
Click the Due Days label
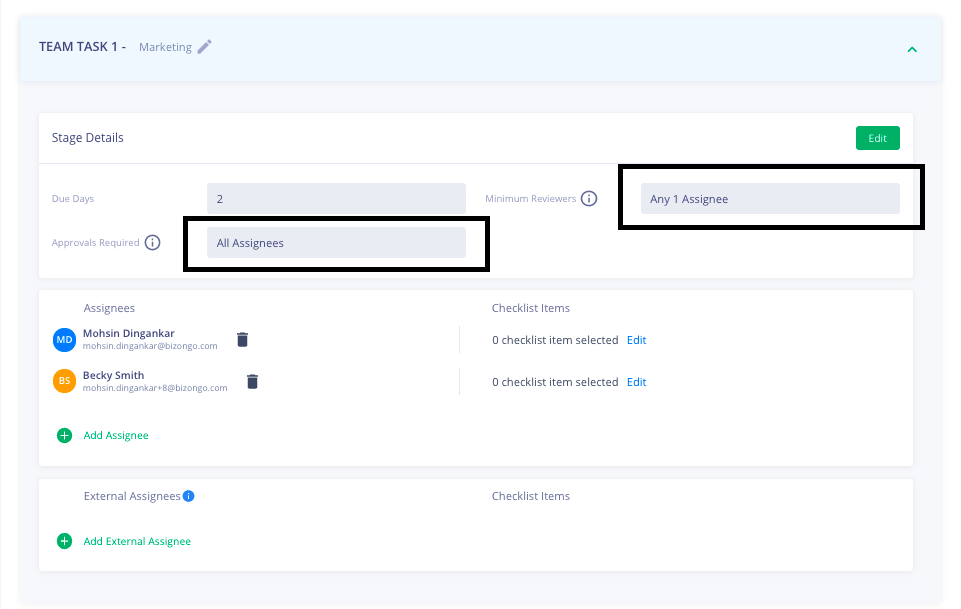tap(73, 199)
